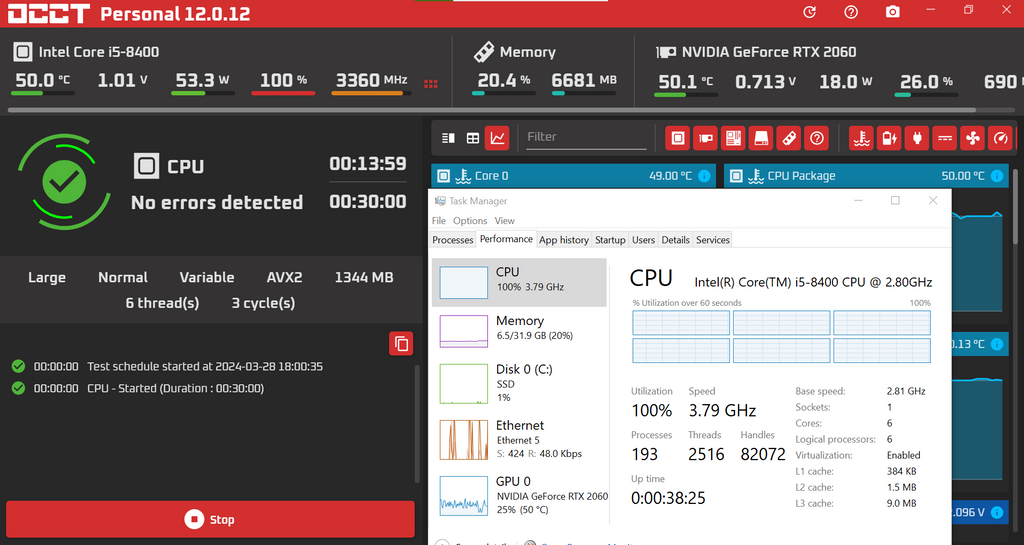
Task: Switch to the Services tab in Task Manager
Action: (x=712, y=240)
